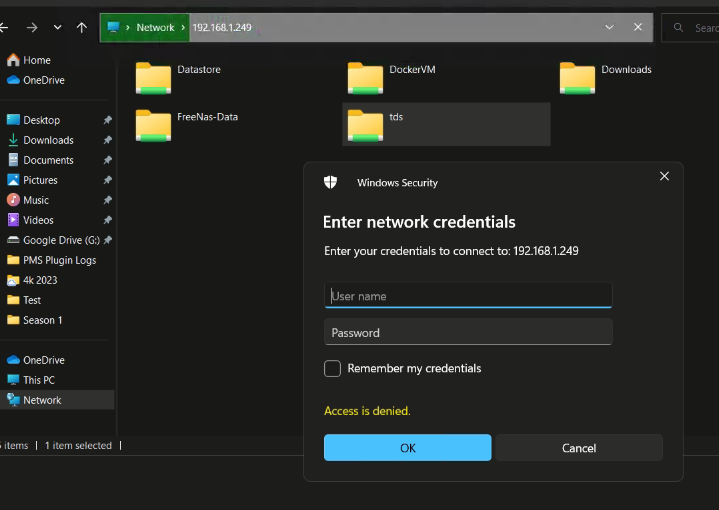The image size is (719, 510).
Task: Open the Downloads network share folder icon
Action: tap(577, 76)
